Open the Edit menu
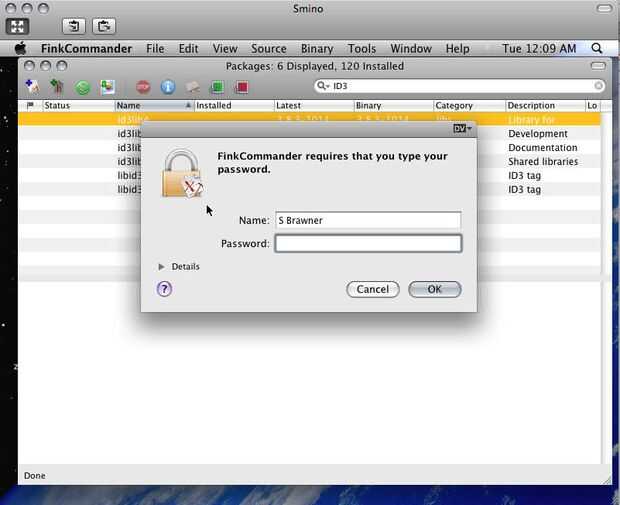Screen dimensions: 620x505 [188, 49]
